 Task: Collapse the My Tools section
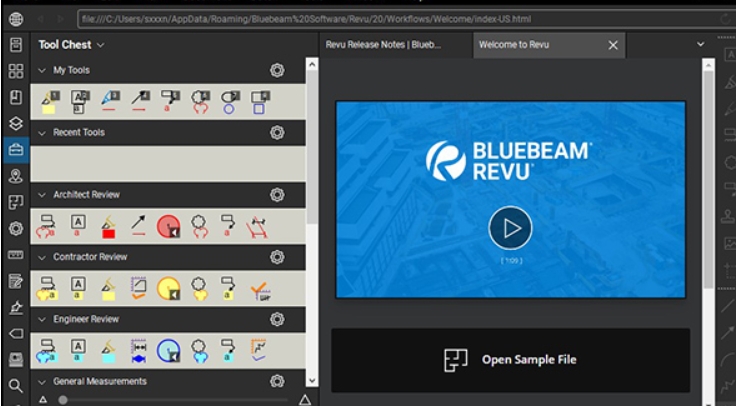point(42,71)
